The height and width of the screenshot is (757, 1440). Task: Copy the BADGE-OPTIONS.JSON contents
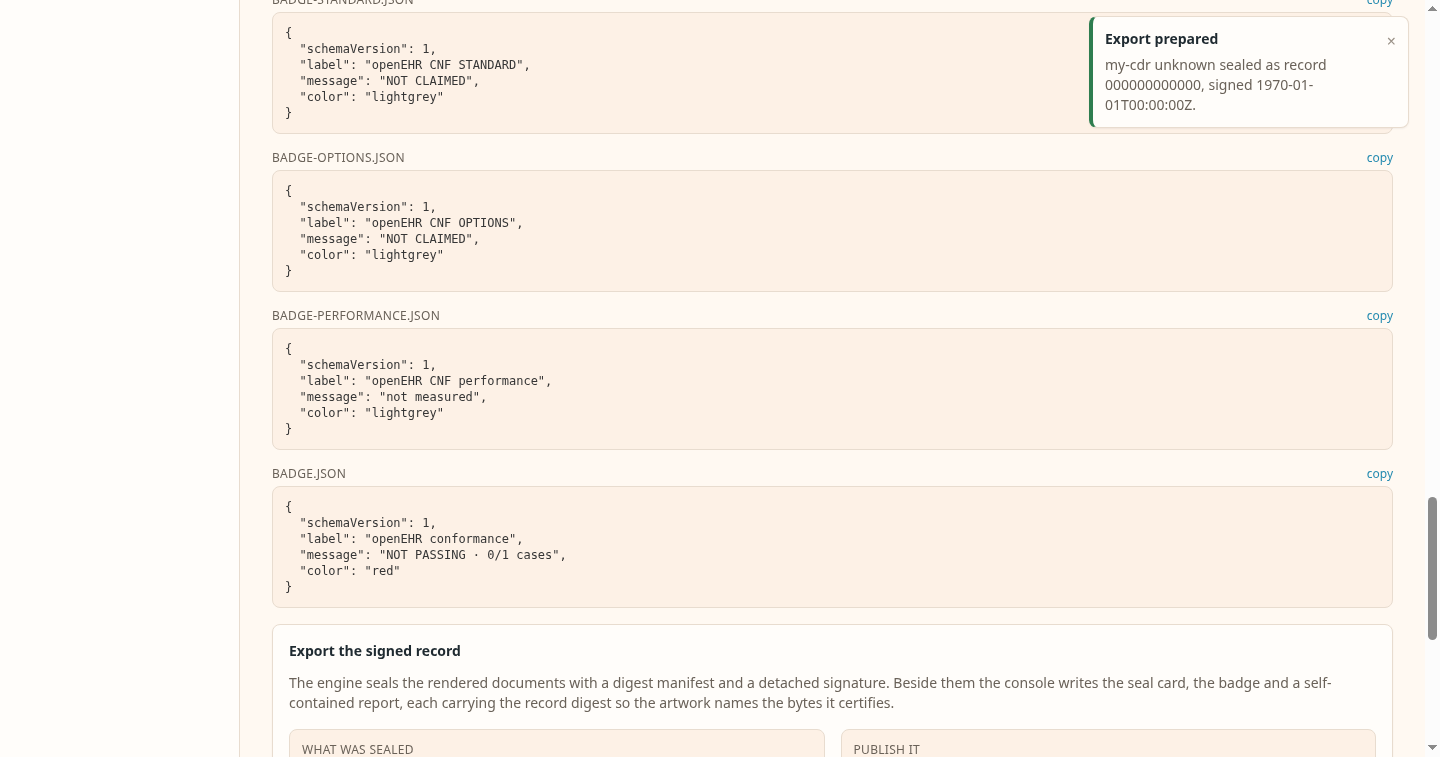click(1380, 158)
